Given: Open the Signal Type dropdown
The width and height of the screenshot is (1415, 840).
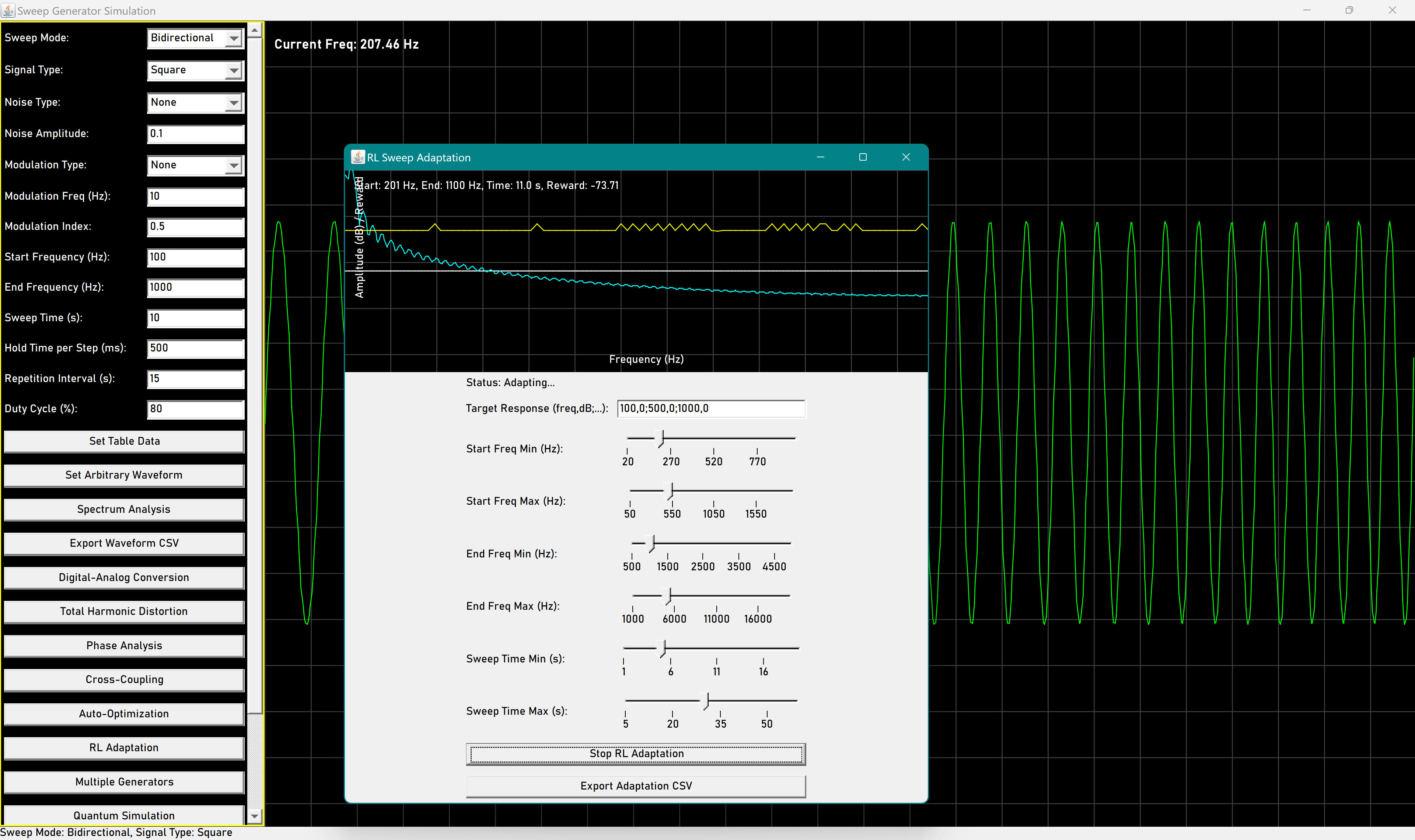Looking at the screenshot, I should pos(233,71).
